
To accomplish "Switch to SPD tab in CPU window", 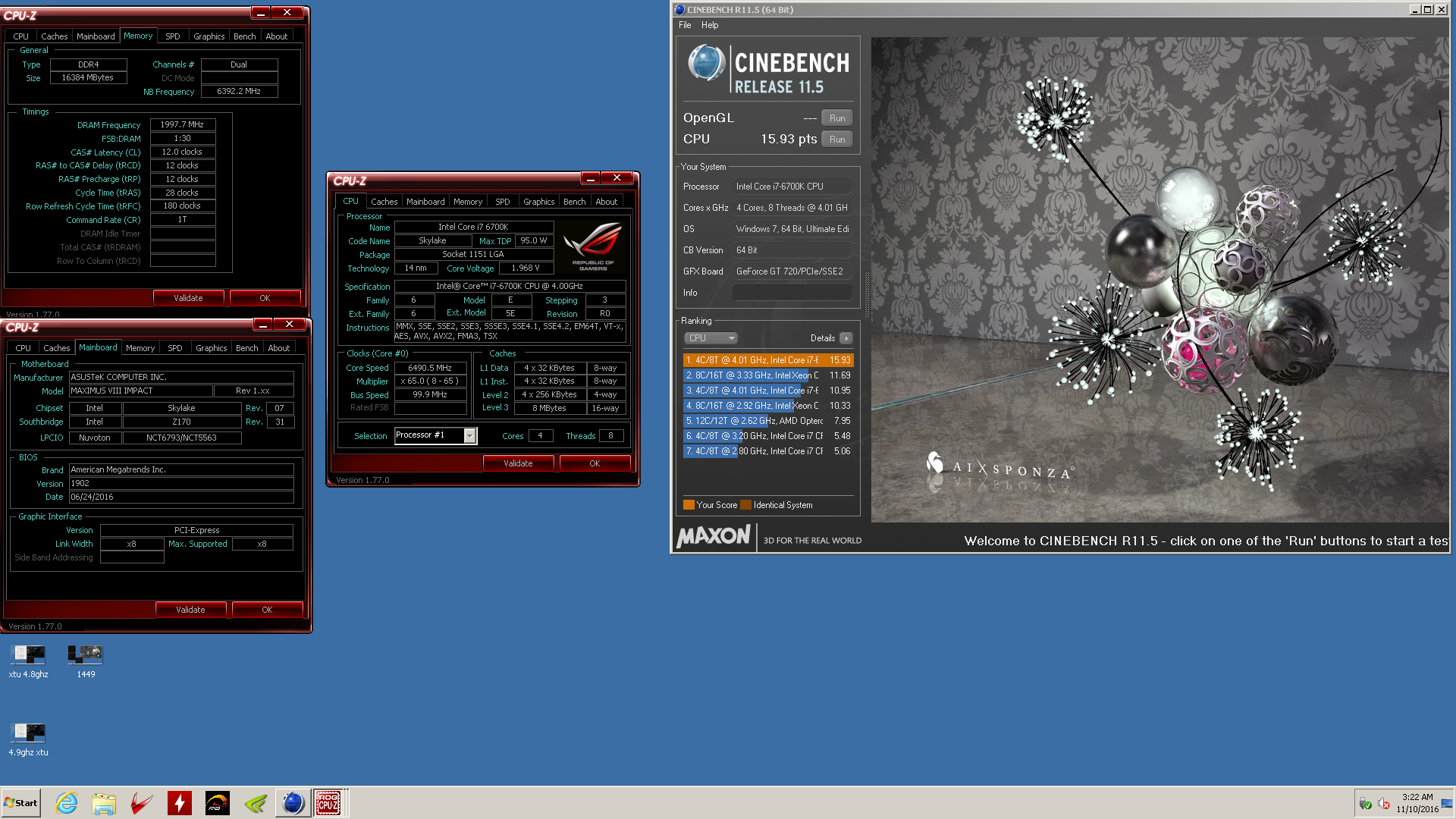I will click(x=503, y=202).
